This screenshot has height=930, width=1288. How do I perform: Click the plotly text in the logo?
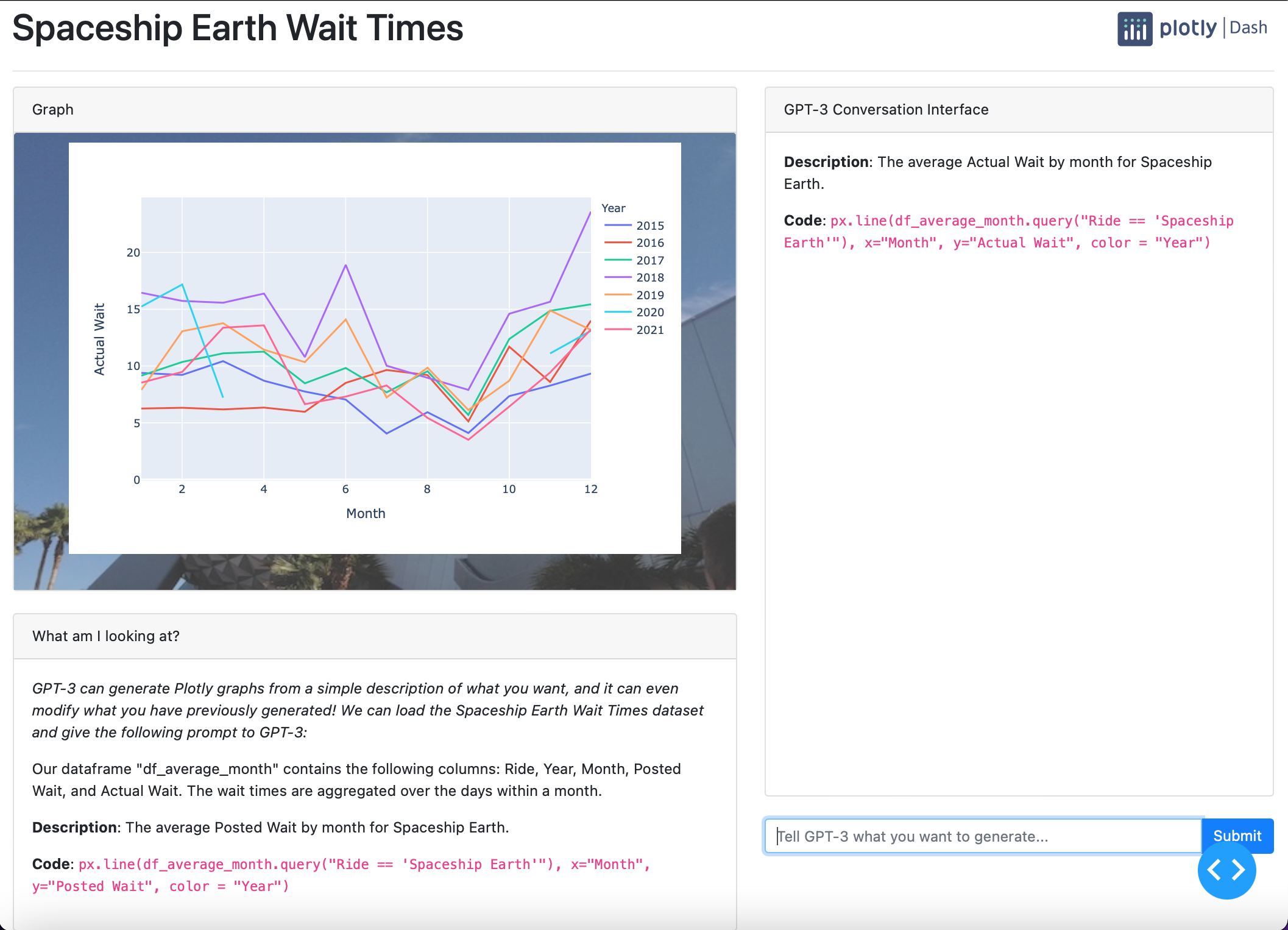(1187, 28)
